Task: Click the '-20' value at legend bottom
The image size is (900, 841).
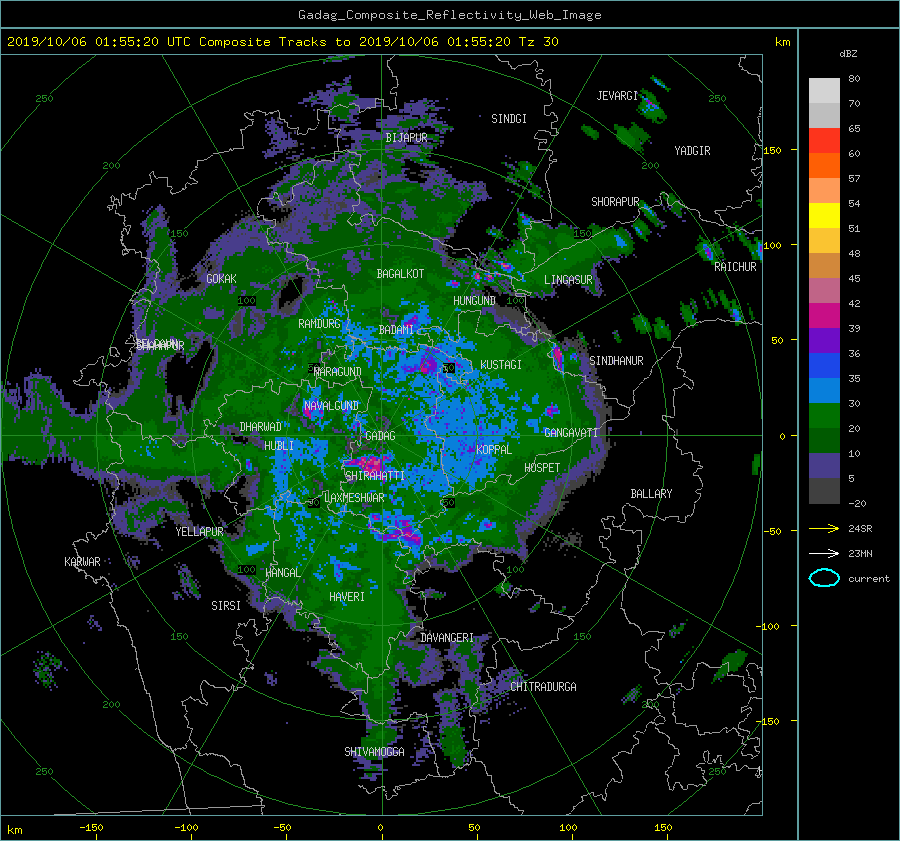Action: click(857, 503)
